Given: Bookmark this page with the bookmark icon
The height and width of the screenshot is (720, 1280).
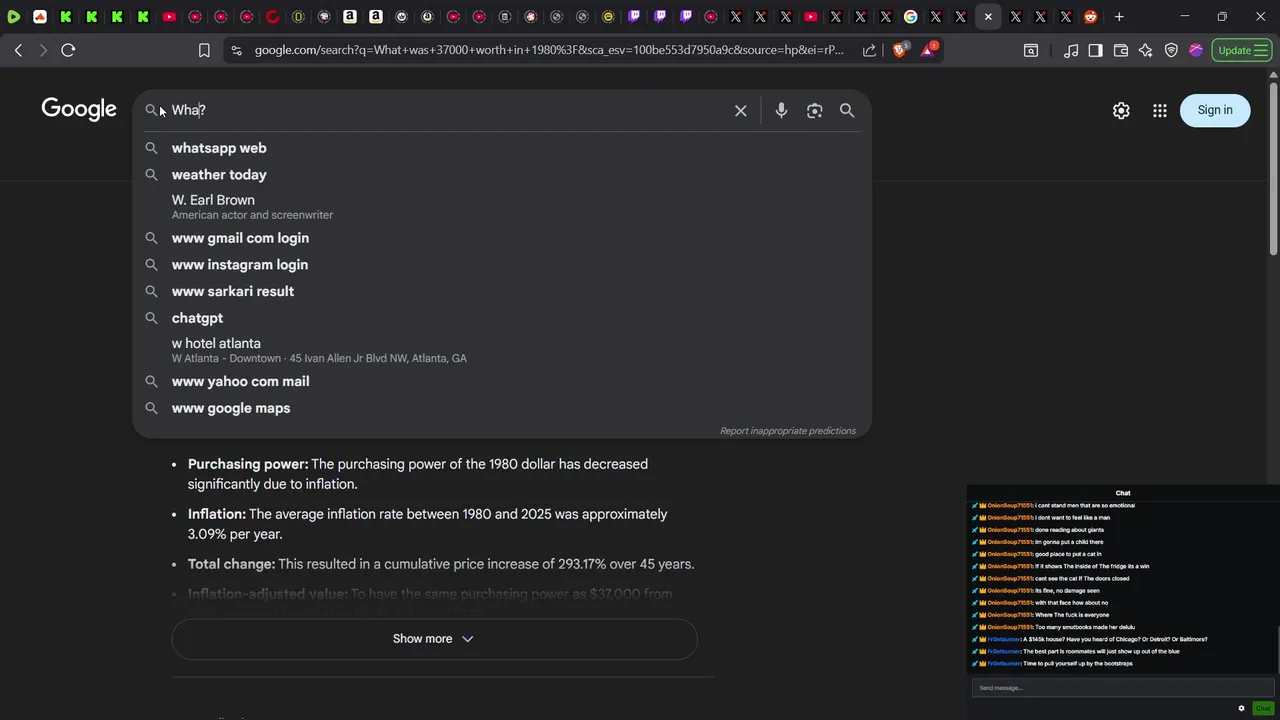Looking at the screenshot, I should click(204, 50).
